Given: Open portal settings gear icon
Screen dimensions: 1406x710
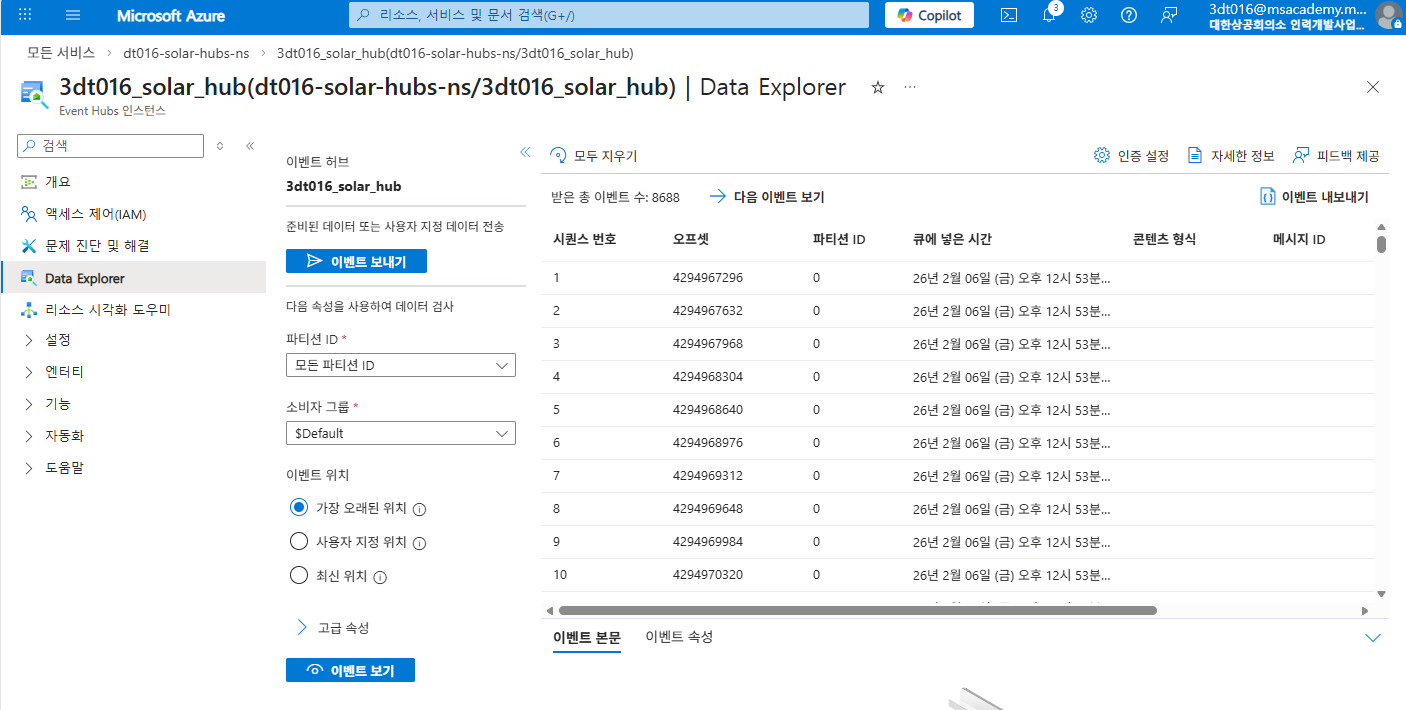Looking at the screenshot, I should (1089, 15).
